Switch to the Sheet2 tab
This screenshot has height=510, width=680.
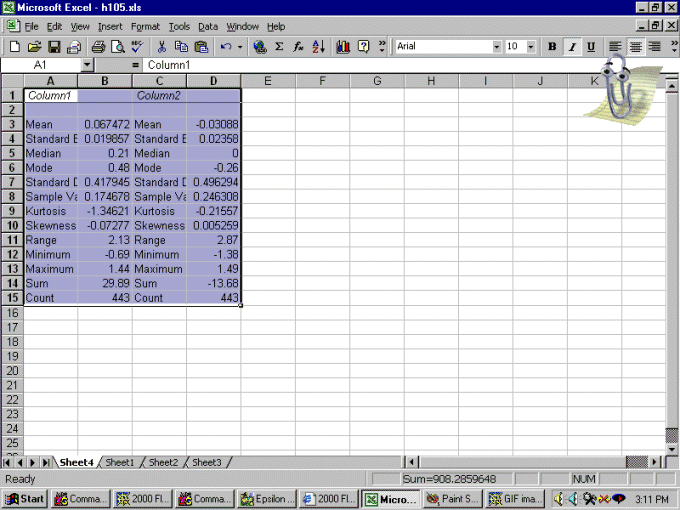(163, 462)
